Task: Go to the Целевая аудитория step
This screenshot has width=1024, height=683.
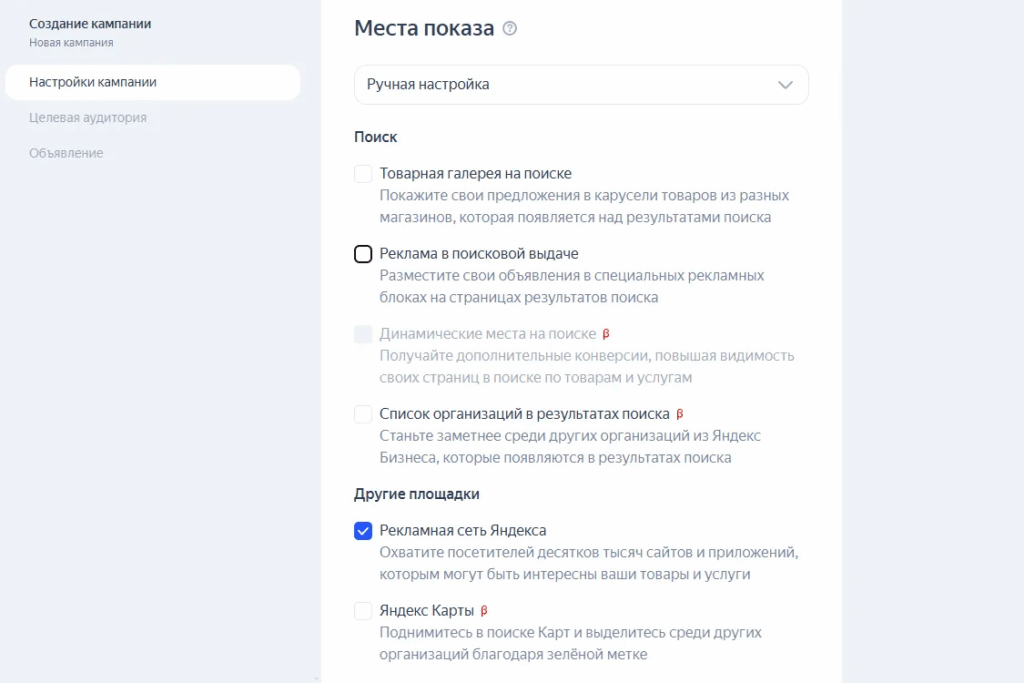Action: [88, 117]
